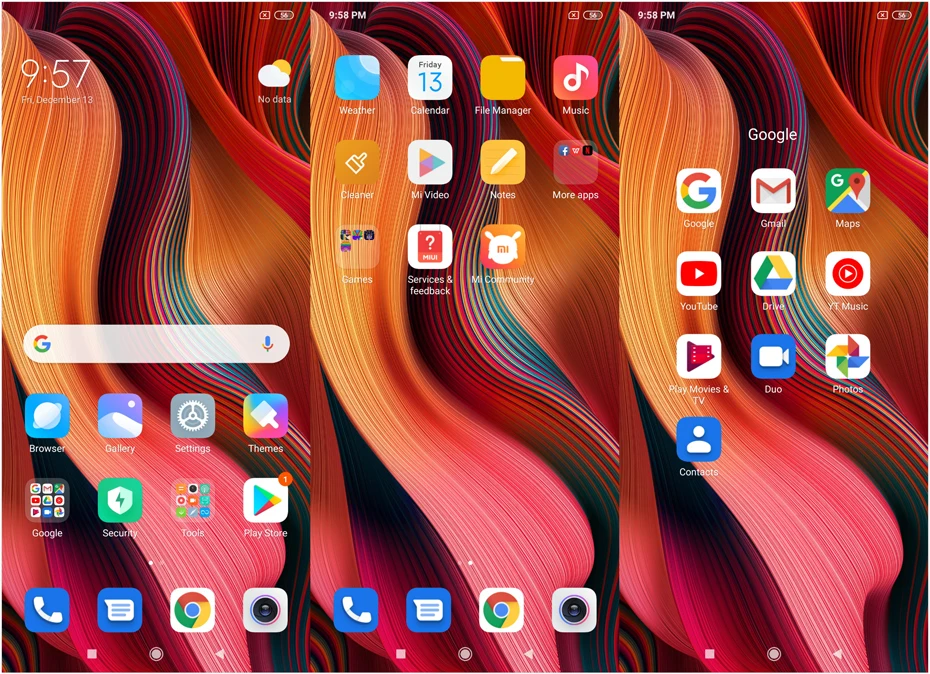Viewport: 930px width, 674px height.
Task: Open YouTube in the Google folder
Action: (699, 274)
